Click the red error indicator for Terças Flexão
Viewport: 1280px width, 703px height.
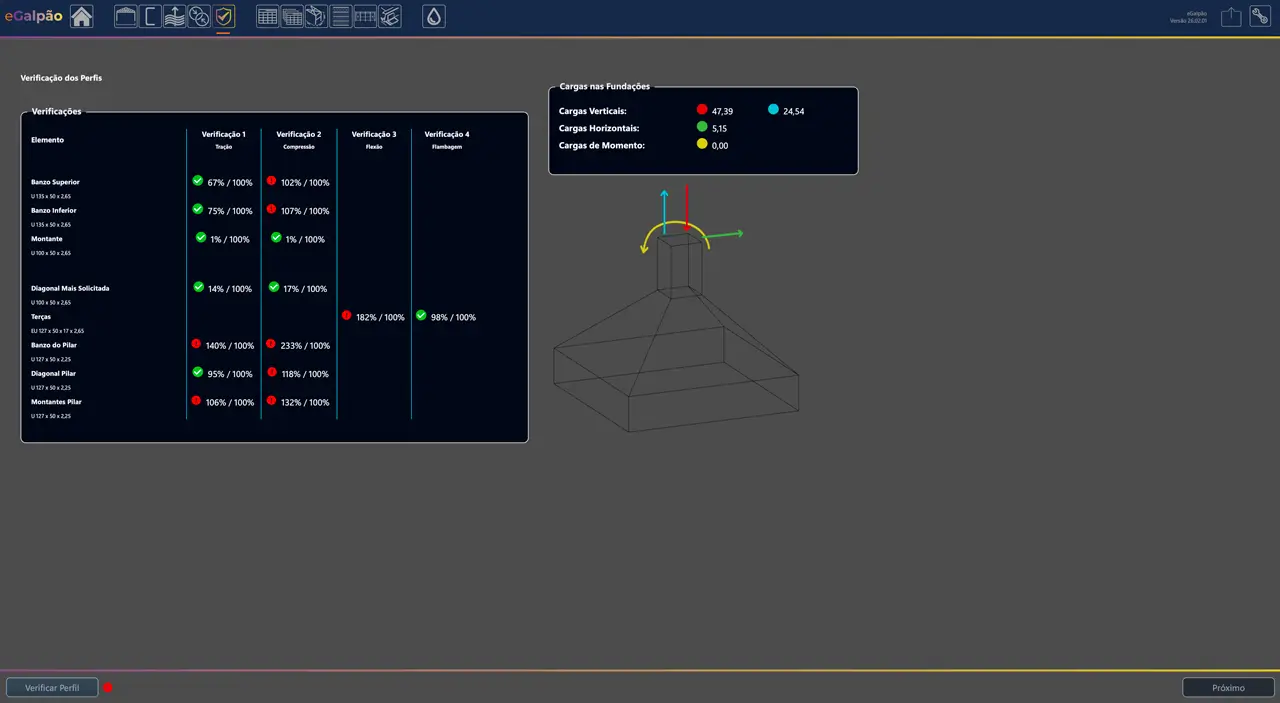(x=346, y=316)
